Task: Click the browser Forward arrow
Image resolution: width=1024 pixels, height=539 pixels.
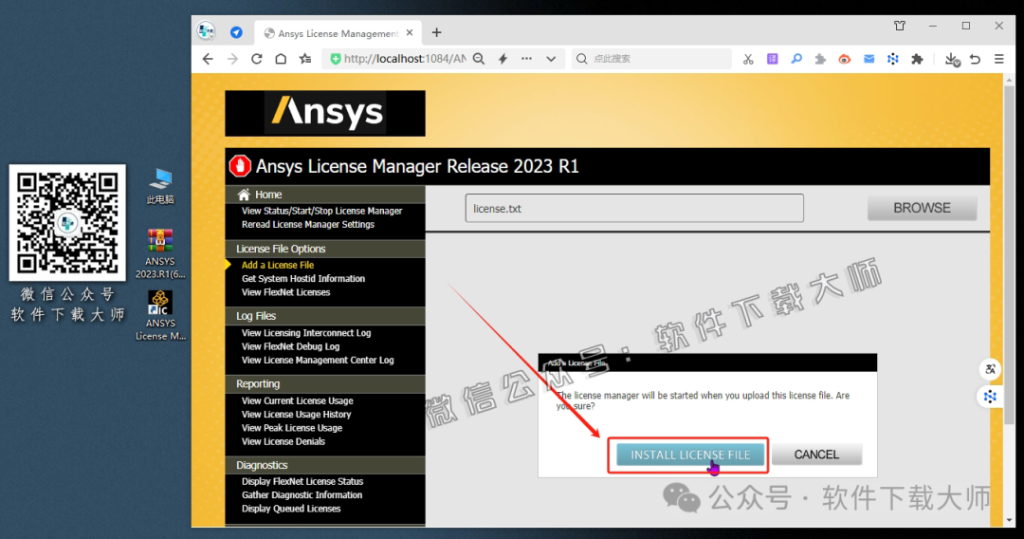Action: coord(232,59)
